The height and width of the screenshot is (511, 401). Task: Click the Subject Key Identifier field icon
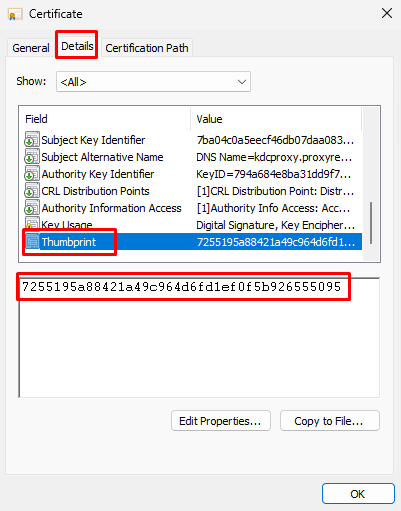[32, 139]
